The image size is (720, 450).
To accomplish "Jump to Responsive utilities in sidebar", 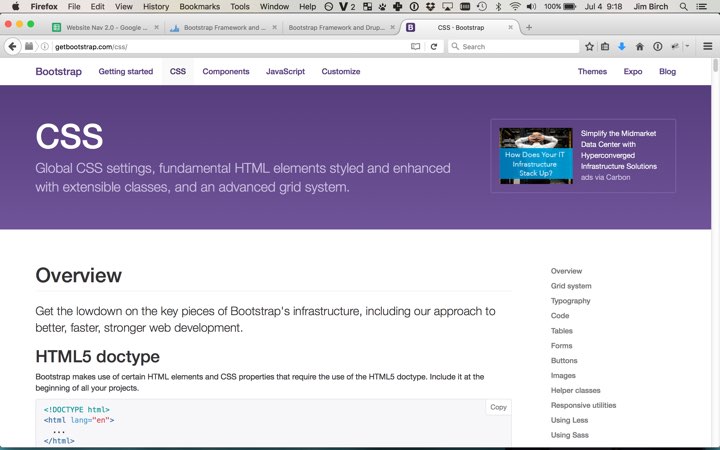I will [x=584, y=405].
